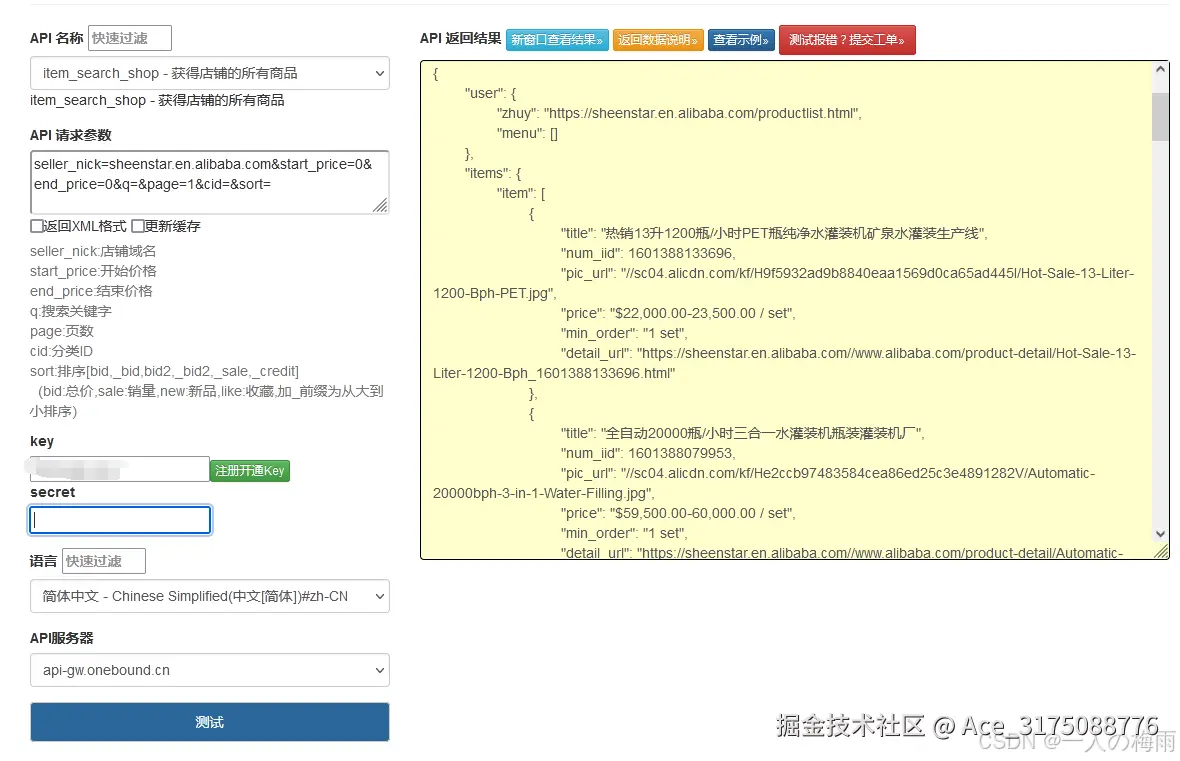
Task: Click the green 注册开通Key link
Action: (x=250, y=470)
